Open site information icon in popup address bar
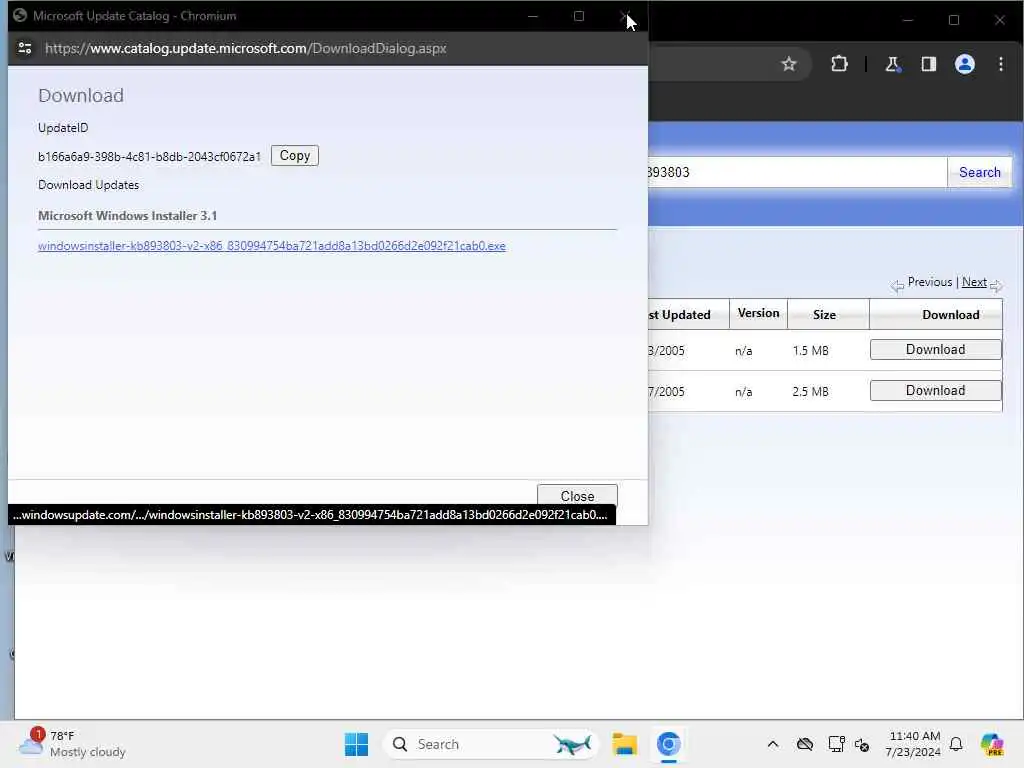1024x768 pixels. click(25, 48)
